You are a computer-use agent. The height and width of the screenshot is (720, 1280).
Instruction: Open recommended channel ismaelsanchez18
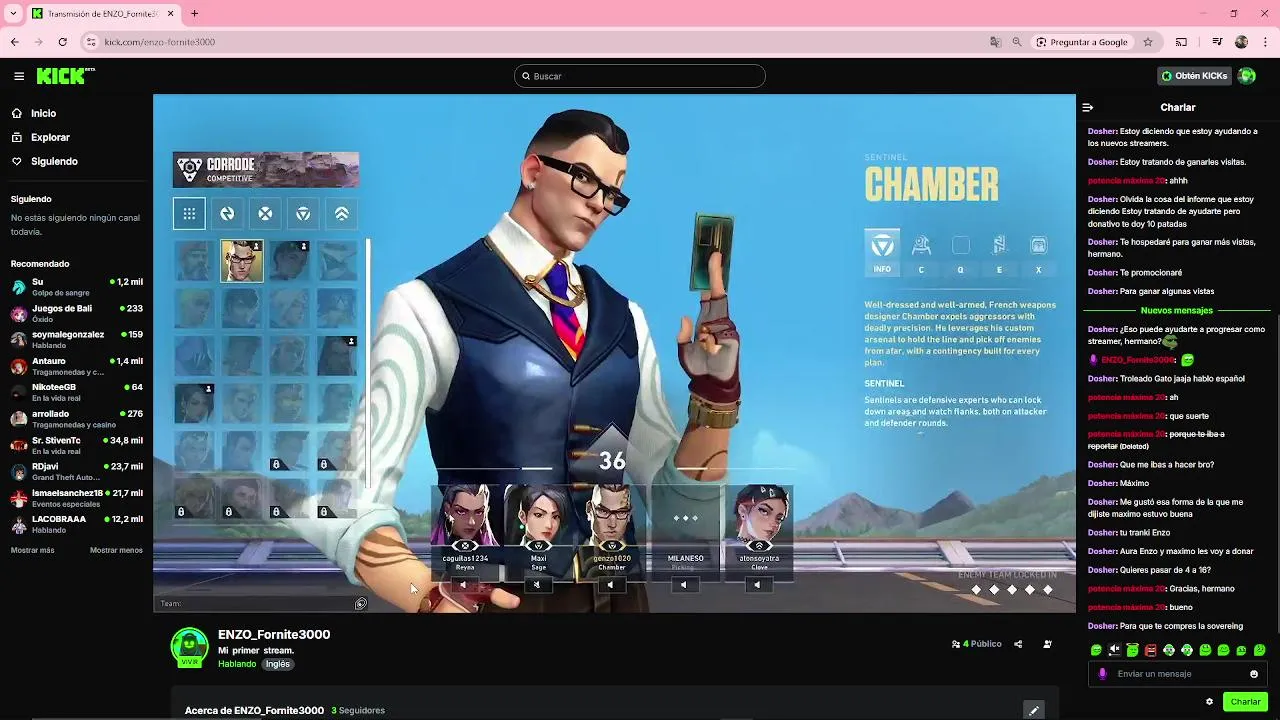click(x=76, y=498)
